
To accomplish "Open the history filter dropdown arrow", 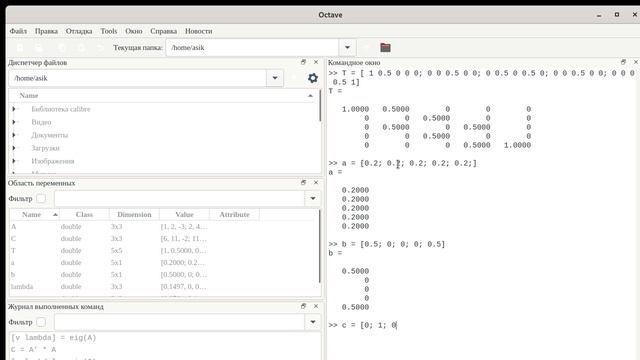I will click(313, 322).
